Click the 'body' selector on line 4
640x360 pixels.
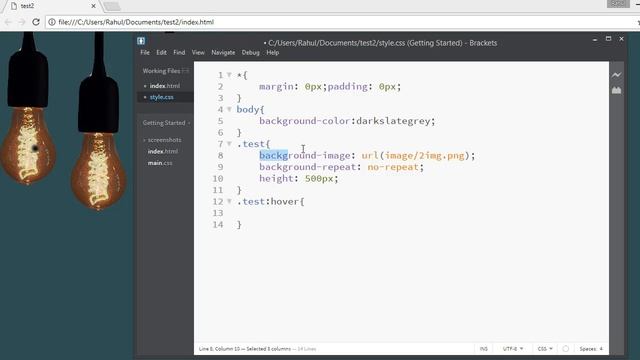pyautogui.click(x=248, y=110)
